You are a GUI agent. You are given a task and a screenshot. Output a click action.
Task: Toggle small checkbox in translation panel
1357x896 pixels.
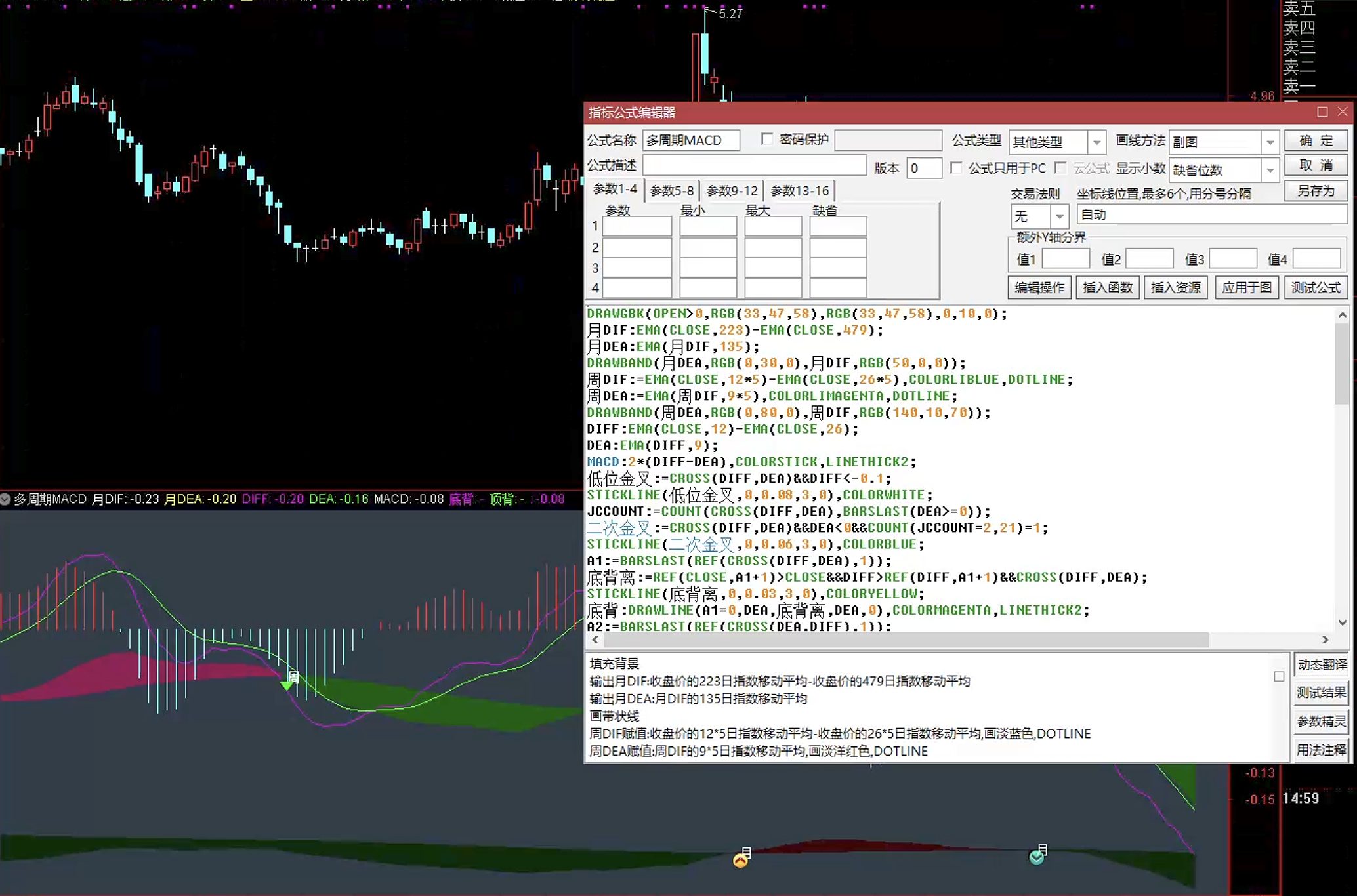pyautogui.click(x=1279, y=676)
